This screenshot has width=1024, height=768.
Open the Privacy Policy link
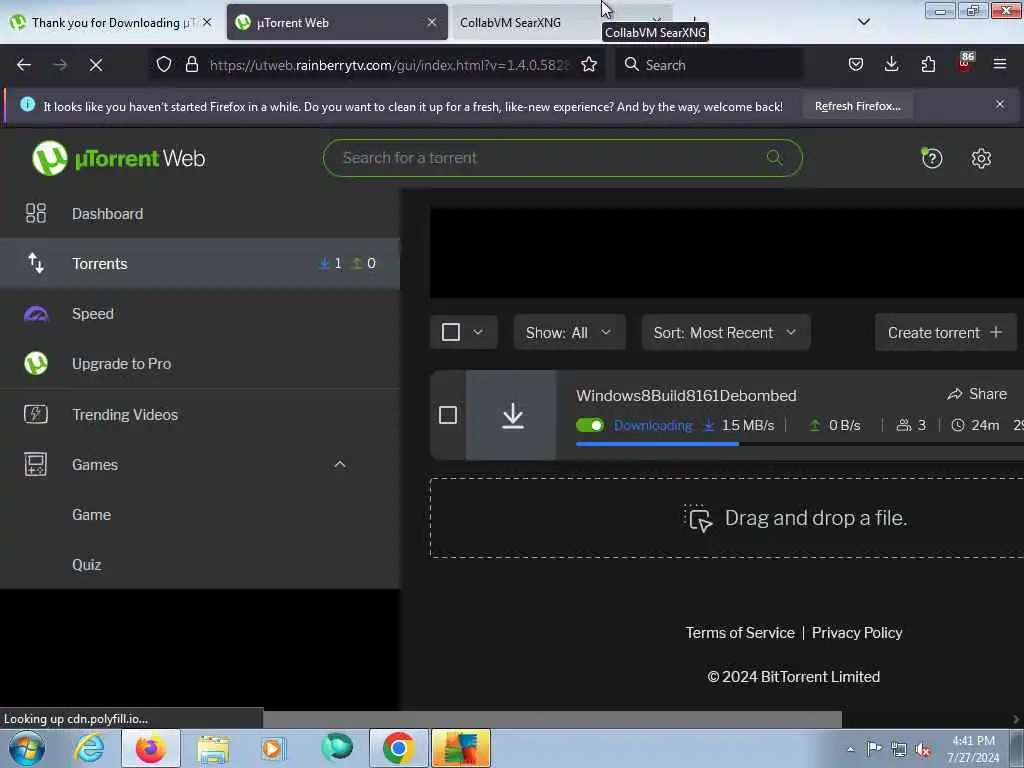(x=857, y=633)
